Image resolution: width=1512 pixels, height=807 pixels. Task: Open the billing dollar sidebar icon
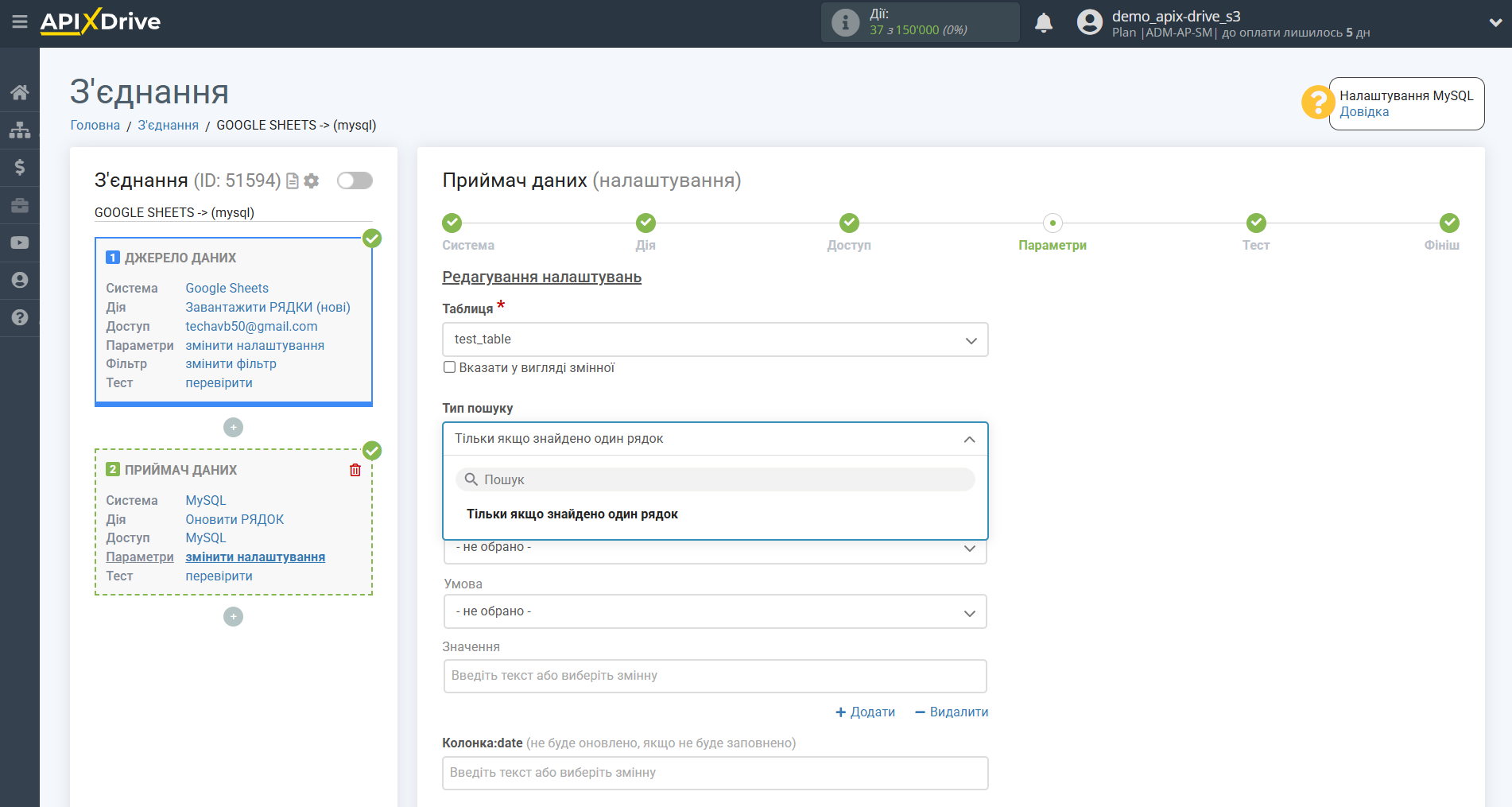20,167
